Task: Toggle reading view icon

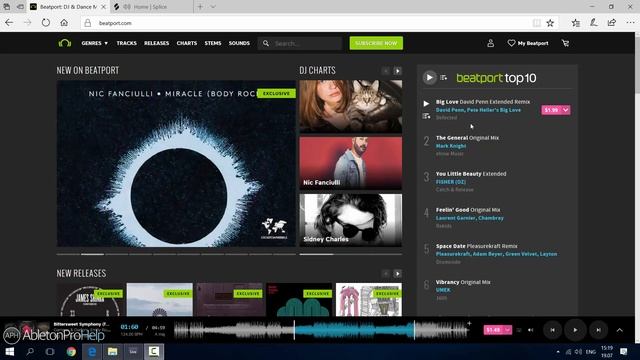Action: click(x=537, y=23)
